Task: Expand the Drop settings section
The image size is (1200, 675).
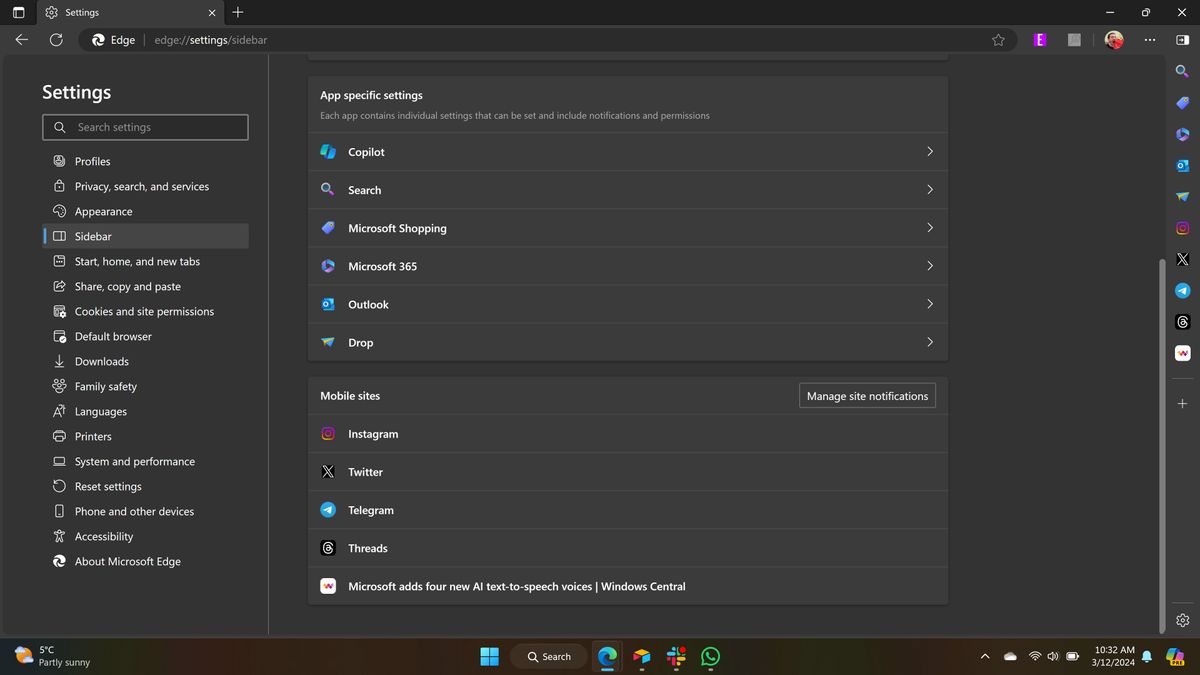Action: pyautogui.click(x=627, y=342)
